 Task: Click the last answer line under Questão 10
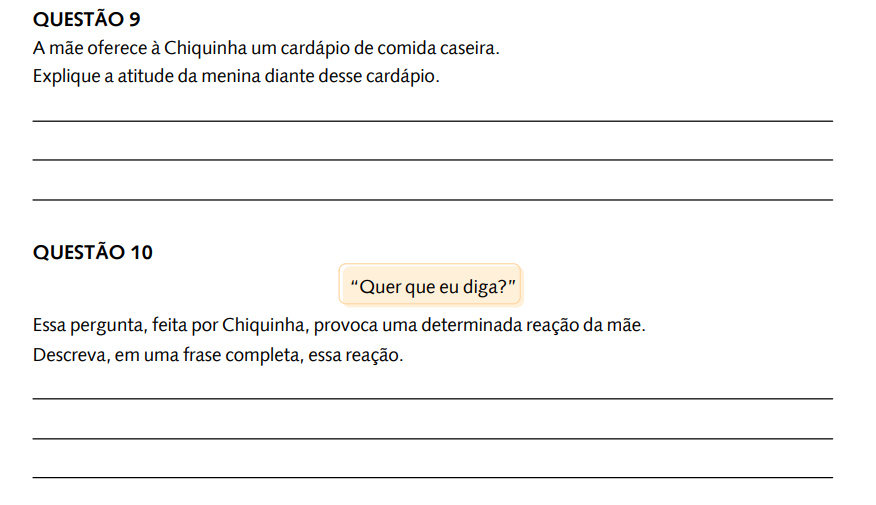click(432, 478)
